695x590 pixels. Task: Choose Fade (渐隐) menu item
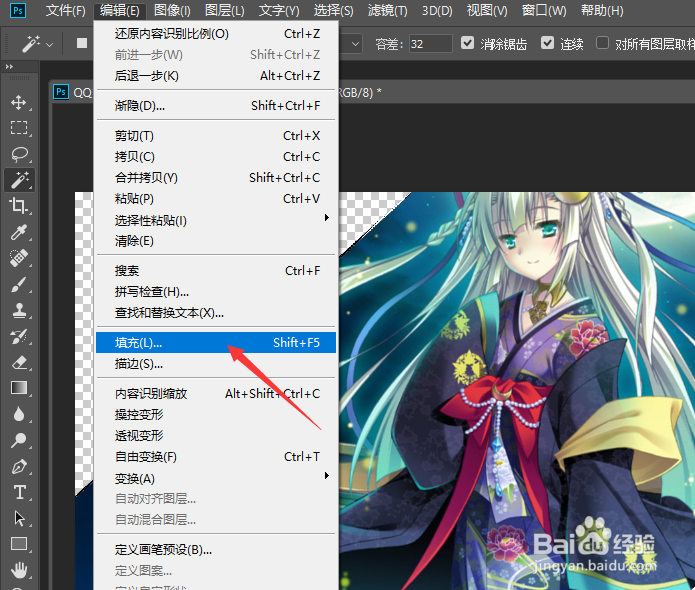click(x=216, y=105)
